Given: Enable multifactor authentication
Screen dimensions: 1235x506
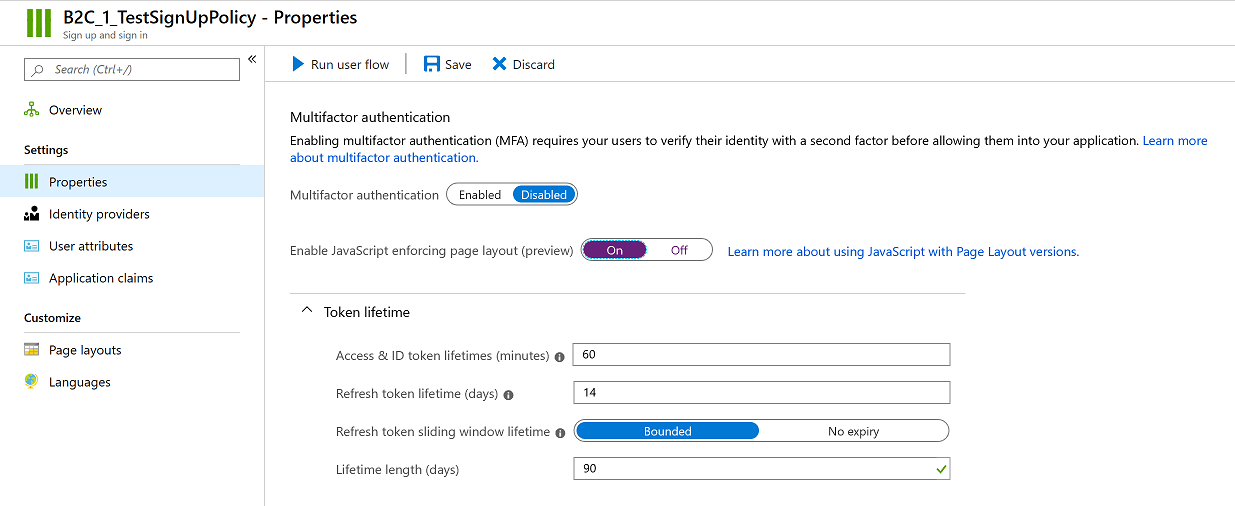Looking at the screenshot, I should (x=480, y=195).
